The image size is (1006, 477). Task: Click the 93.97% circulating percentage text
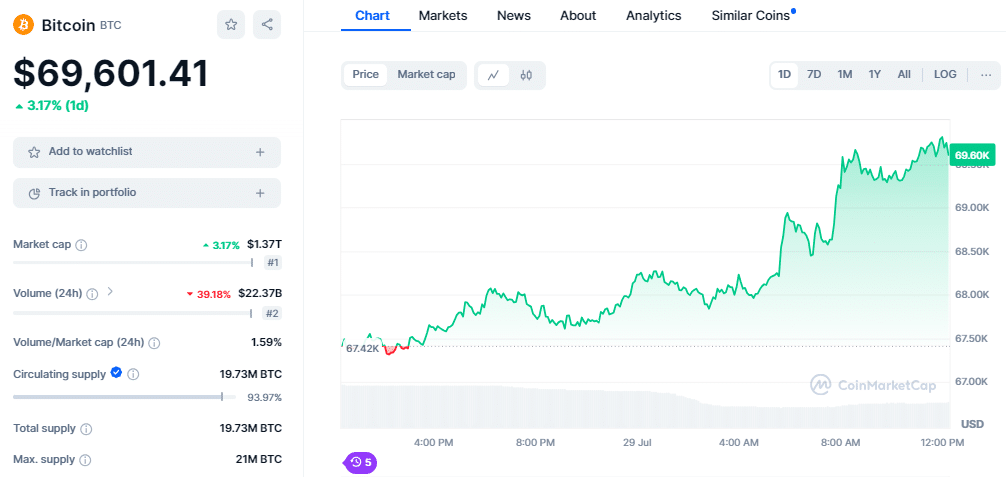[265, 397]
